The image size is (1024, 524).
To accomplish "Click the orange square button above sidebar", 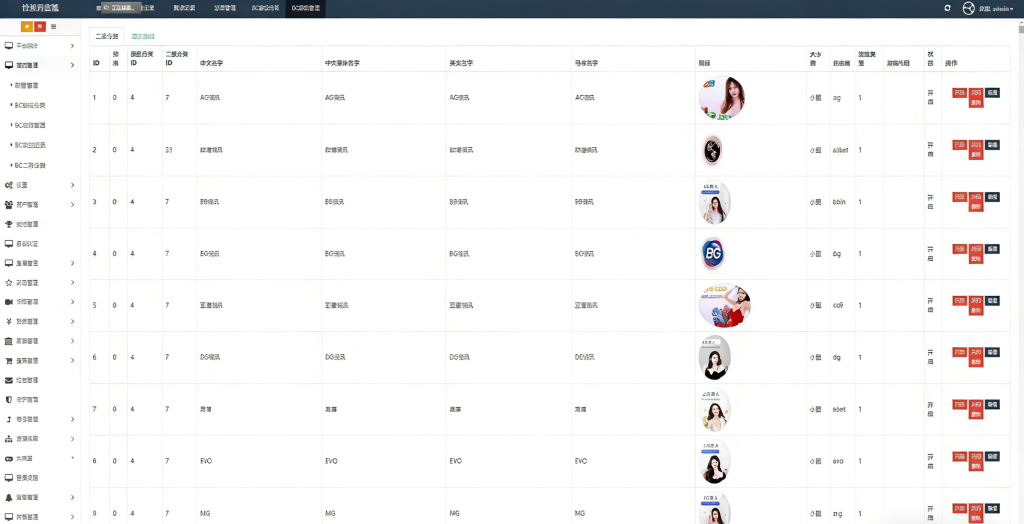I will [26, 26].
